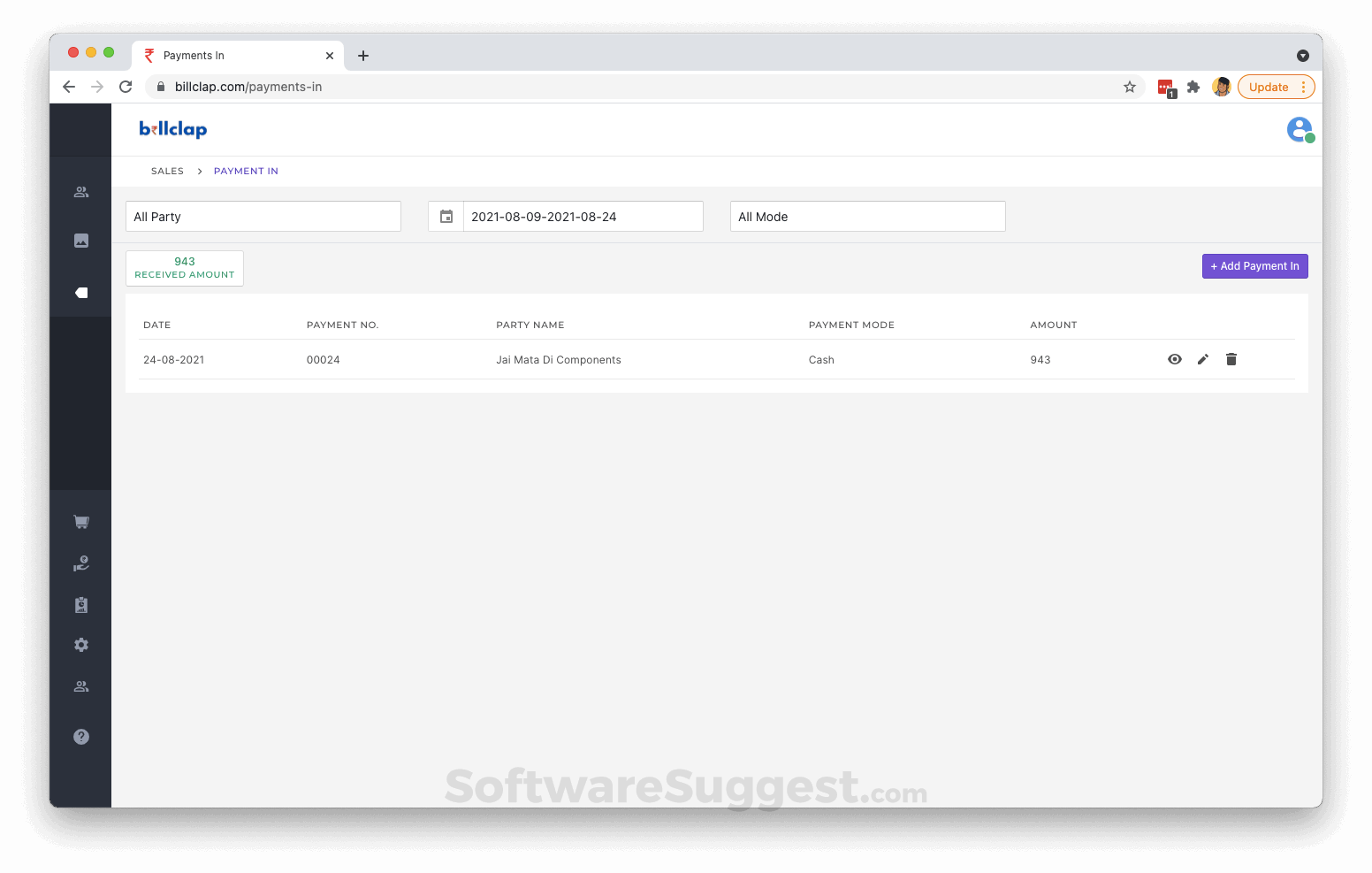
Task: Click the help question mark icon
Action: (80, 736)
